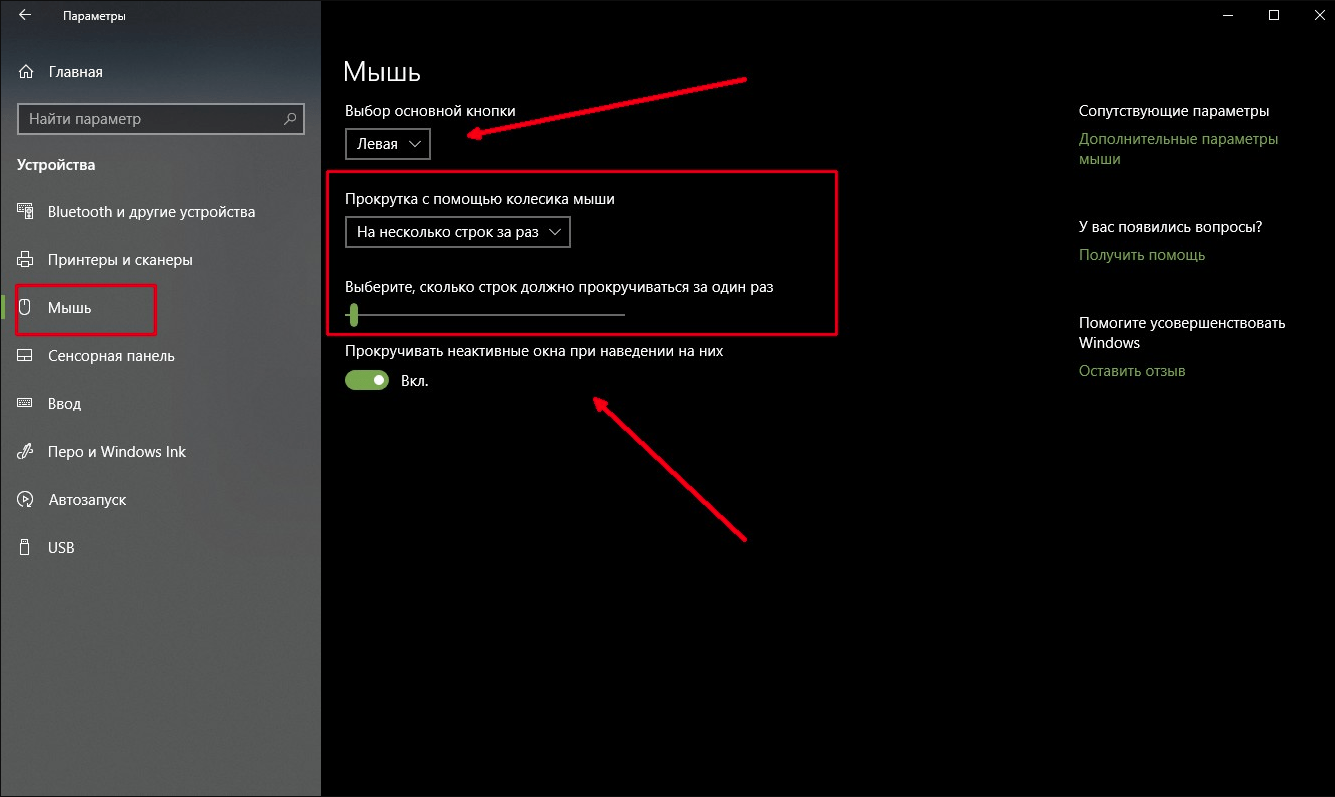Open the Автозапуск settings section
This screenshot has width=1335, height=797.
coord(87,500)
